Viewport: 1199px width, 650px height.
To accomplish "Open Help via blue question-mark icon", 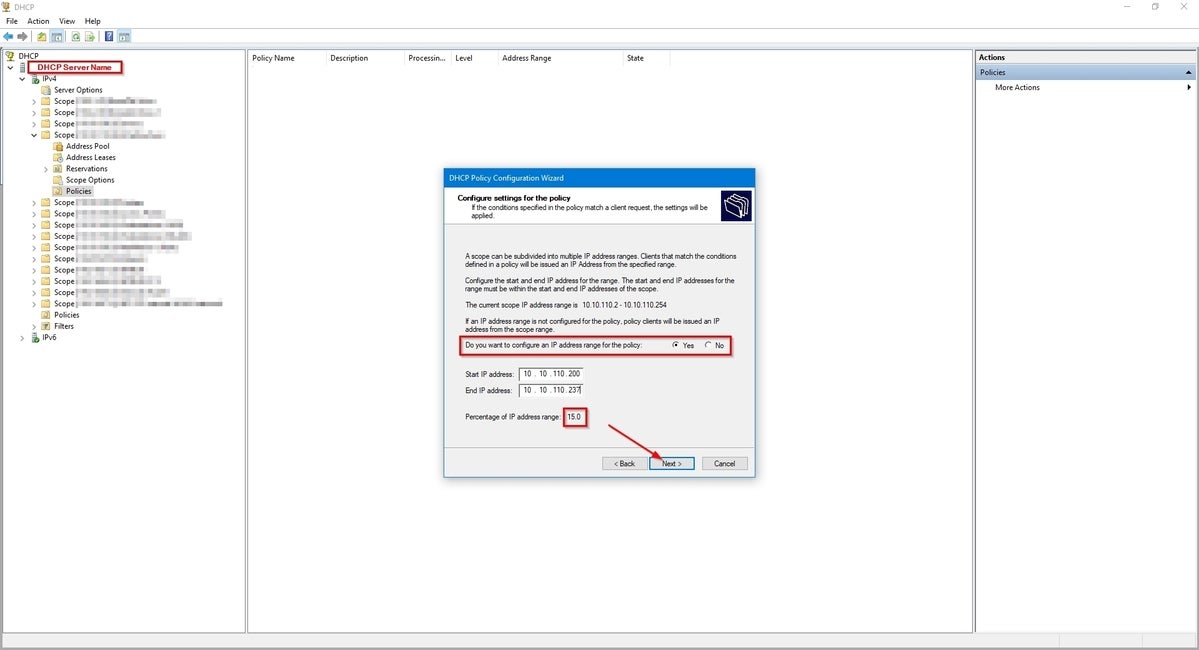I will click(x=108, y=37).
